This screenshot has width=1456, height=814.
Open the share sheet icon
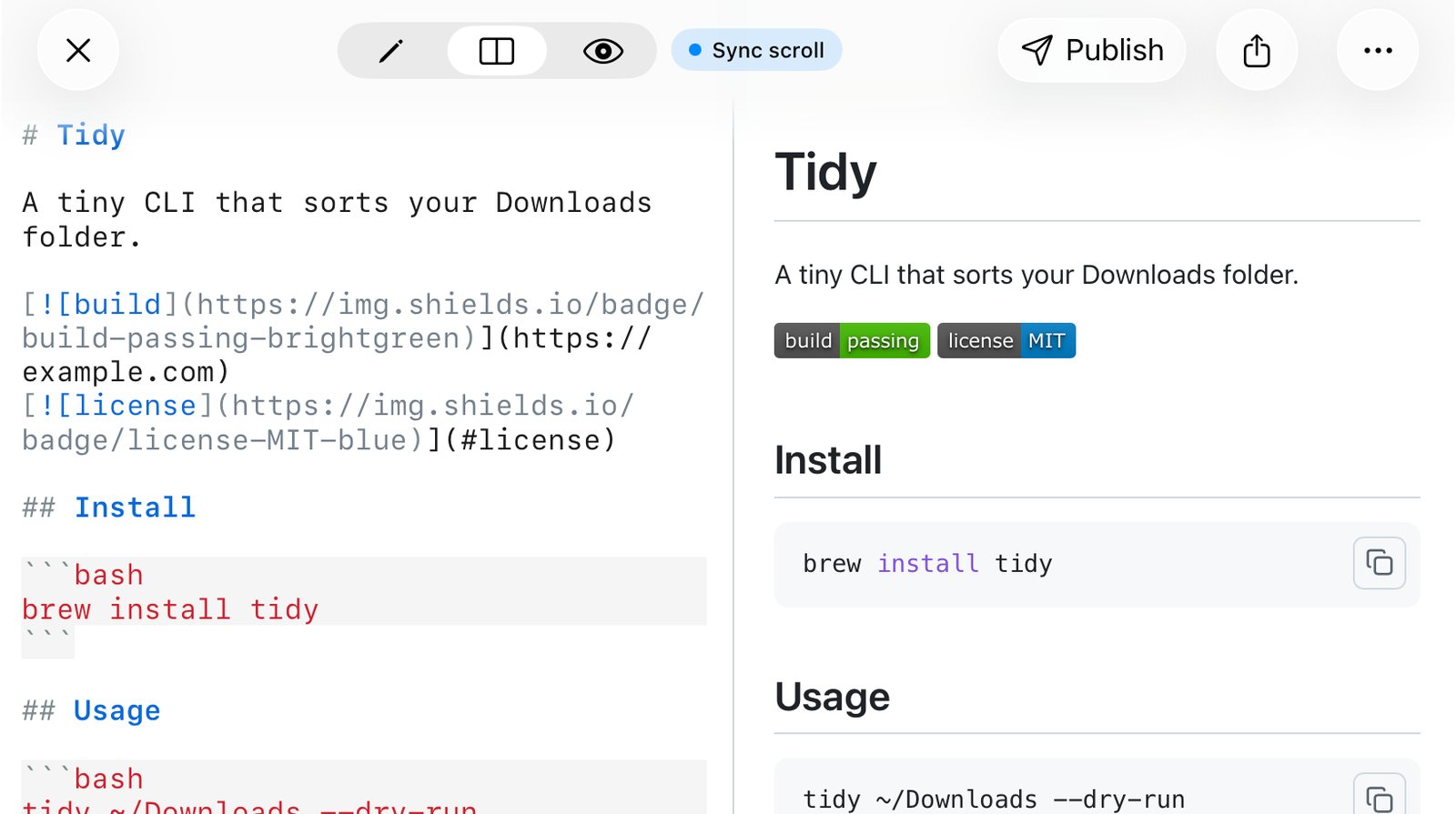(1257, 50)
